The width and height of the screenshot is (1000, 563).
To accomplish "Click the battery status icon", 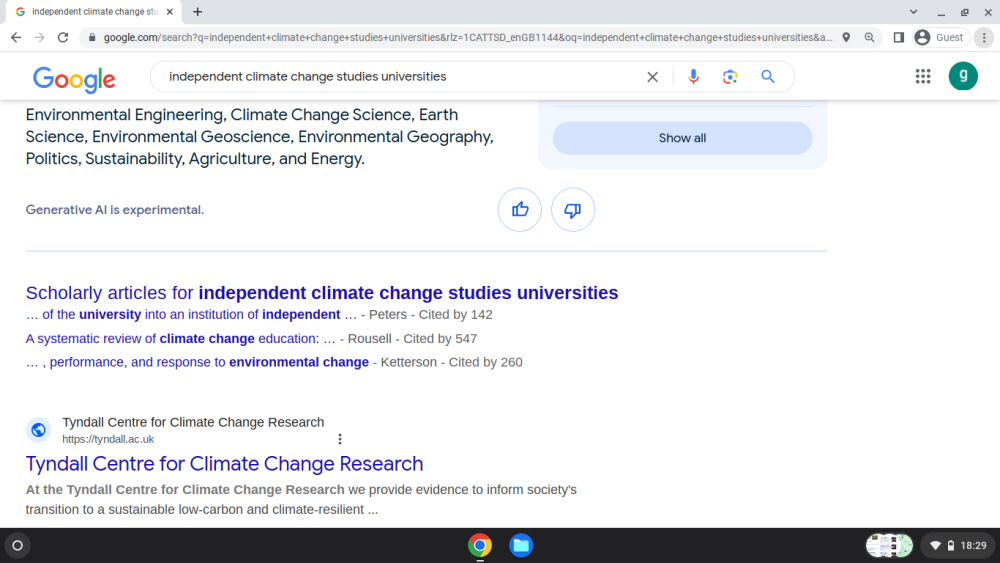I will tap(951, 546).
